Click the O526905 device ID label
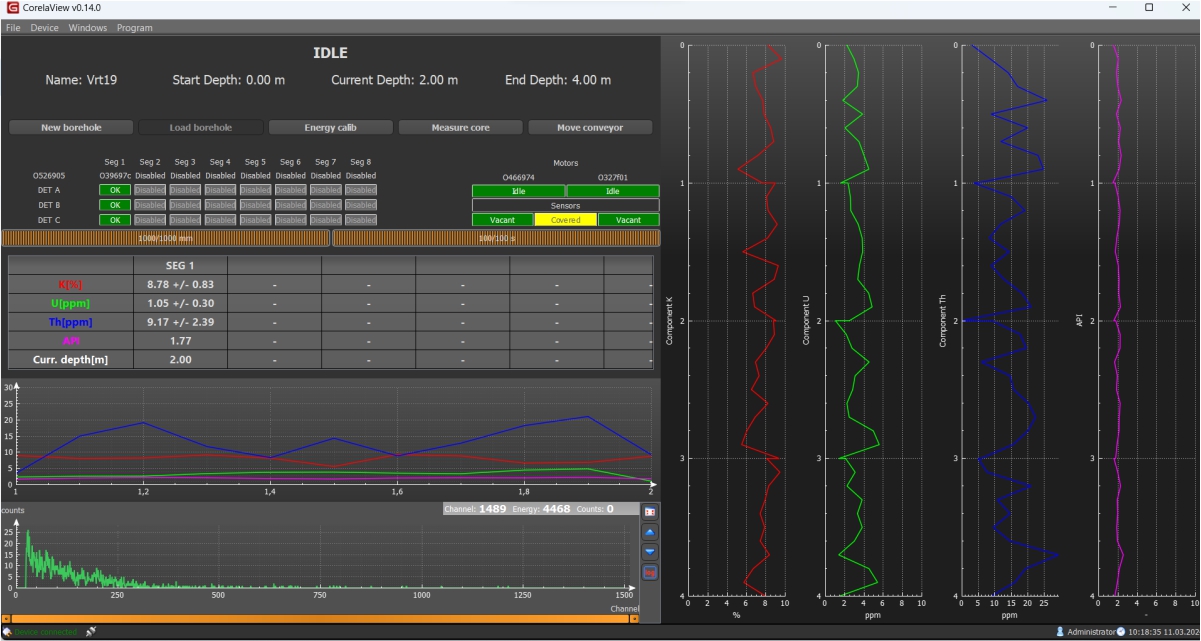The image size is (1201, 641). coord(48,176)
